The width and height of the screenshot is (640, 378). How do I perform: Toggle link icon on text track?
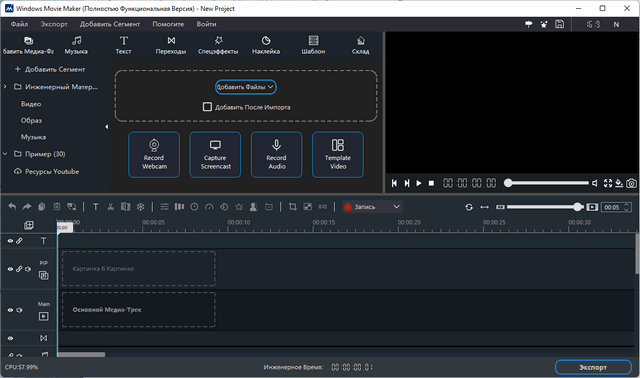coord(19,241)
